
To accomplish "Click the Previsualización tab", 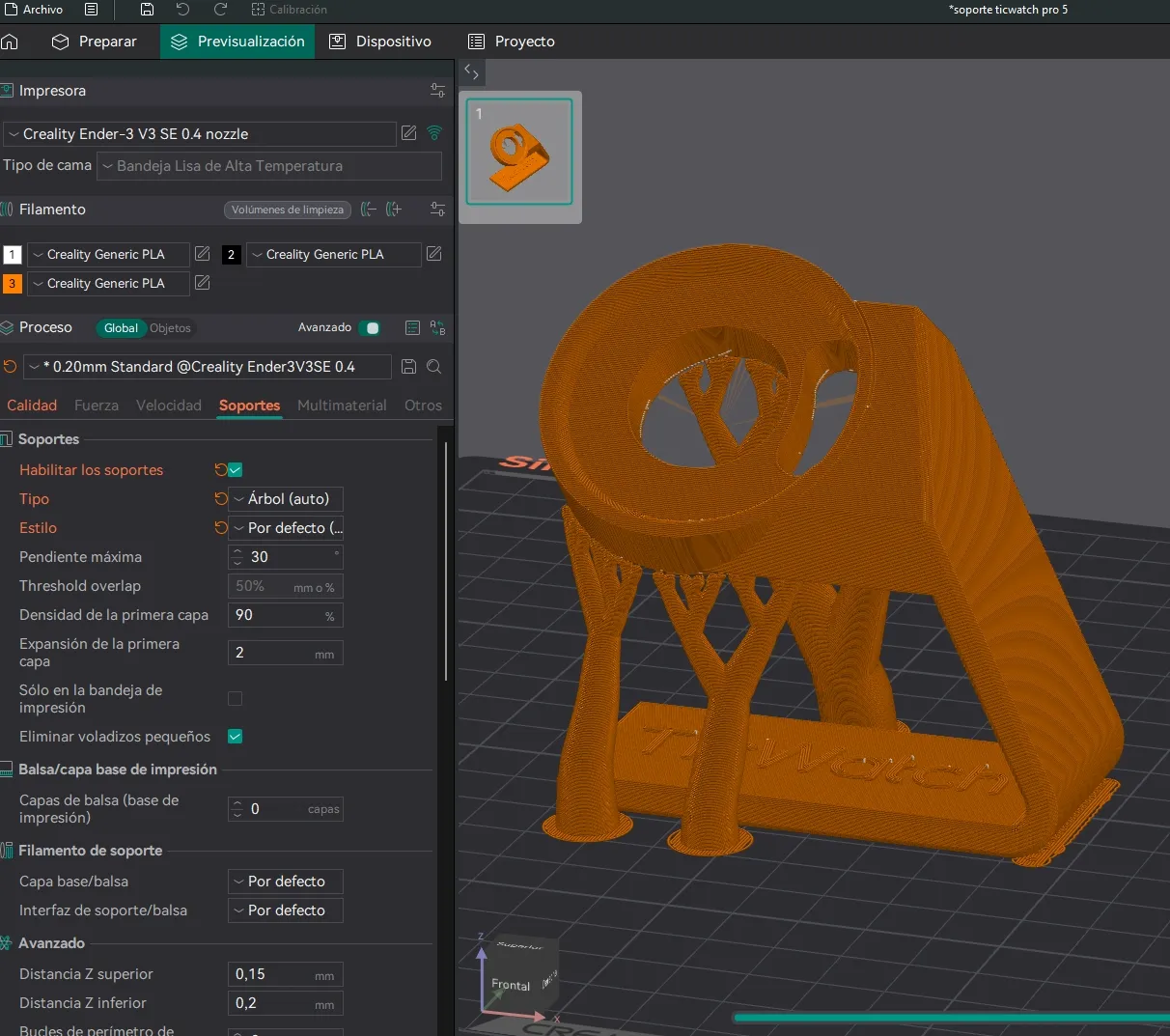I will coord(237,42).
